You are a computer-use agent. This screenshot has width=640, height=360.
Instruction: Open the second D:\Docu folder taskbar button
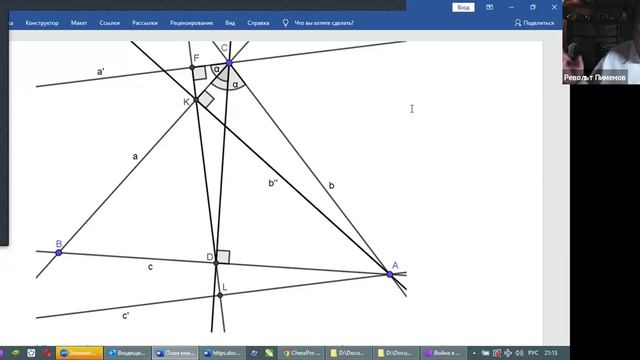pyautogui.click(x=396, y=353)
